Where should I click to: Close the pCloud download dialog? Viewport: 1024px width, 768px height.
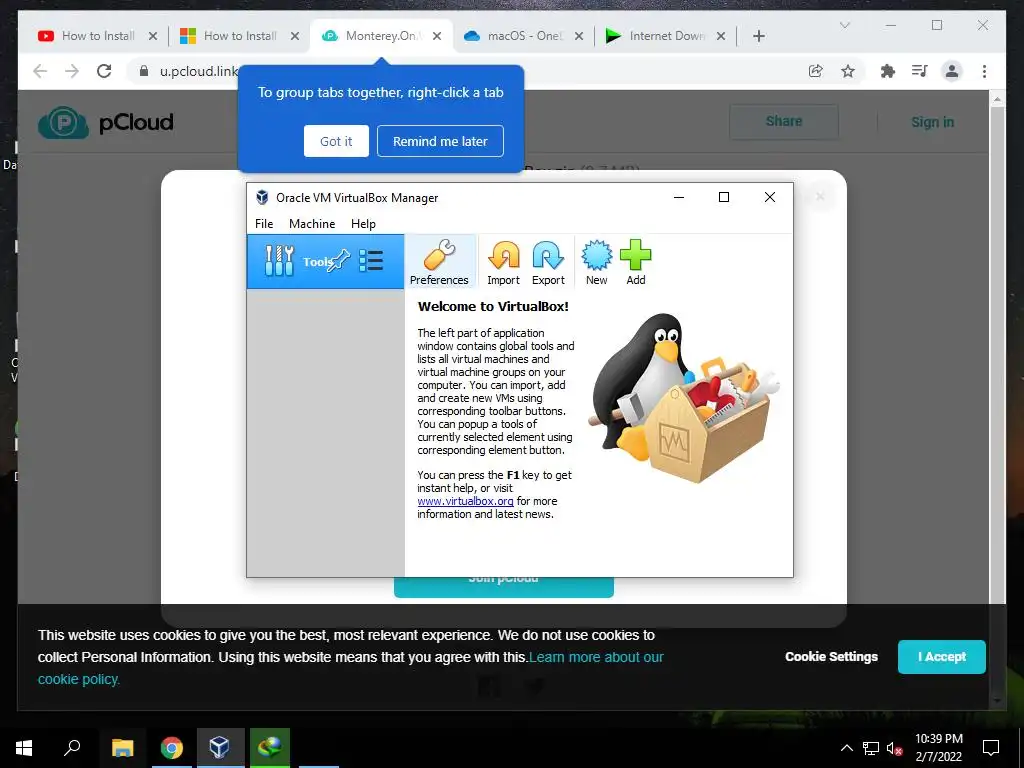coord(820,196)
